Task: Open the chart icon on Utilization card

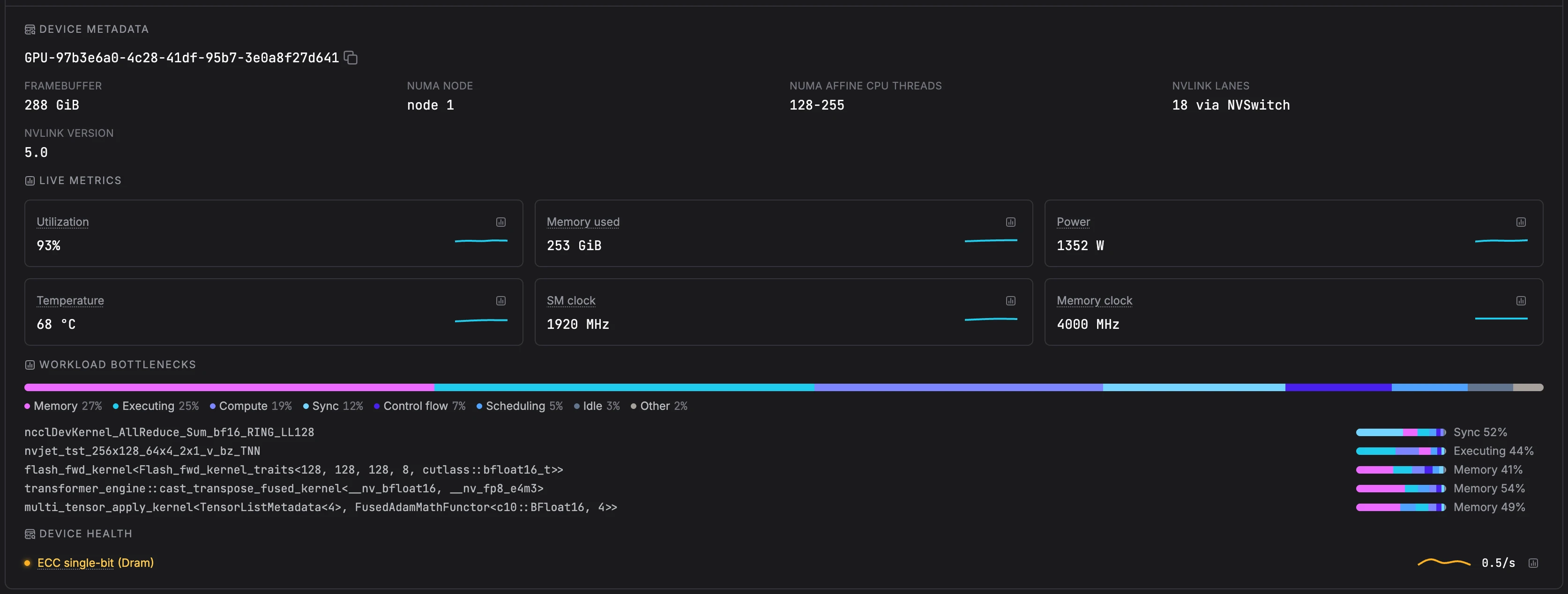Action: (x=501, y=222)
